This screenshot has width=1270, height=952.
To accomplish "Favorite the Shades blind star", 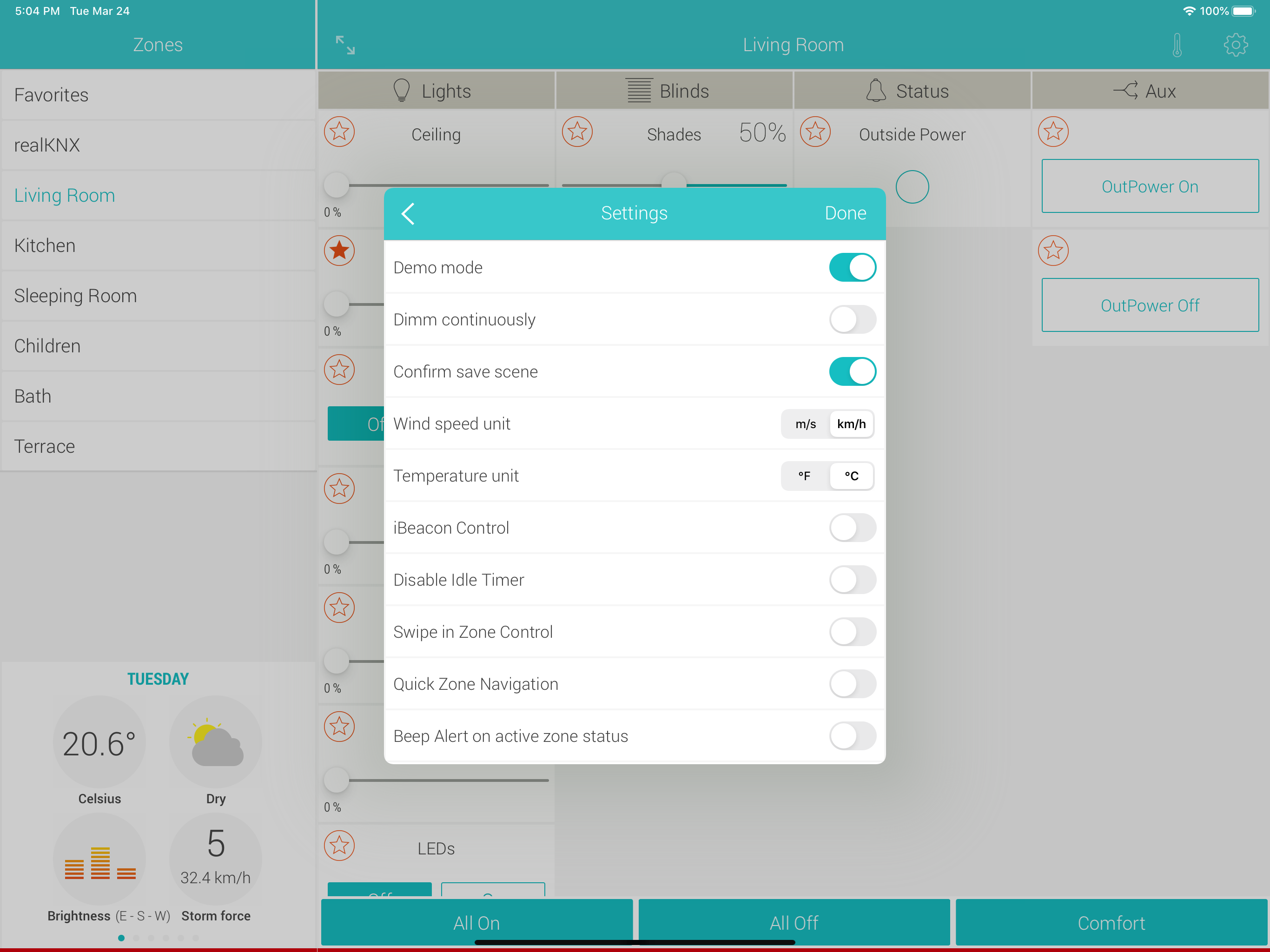I will pyautogui.click(x=577, y=132).
